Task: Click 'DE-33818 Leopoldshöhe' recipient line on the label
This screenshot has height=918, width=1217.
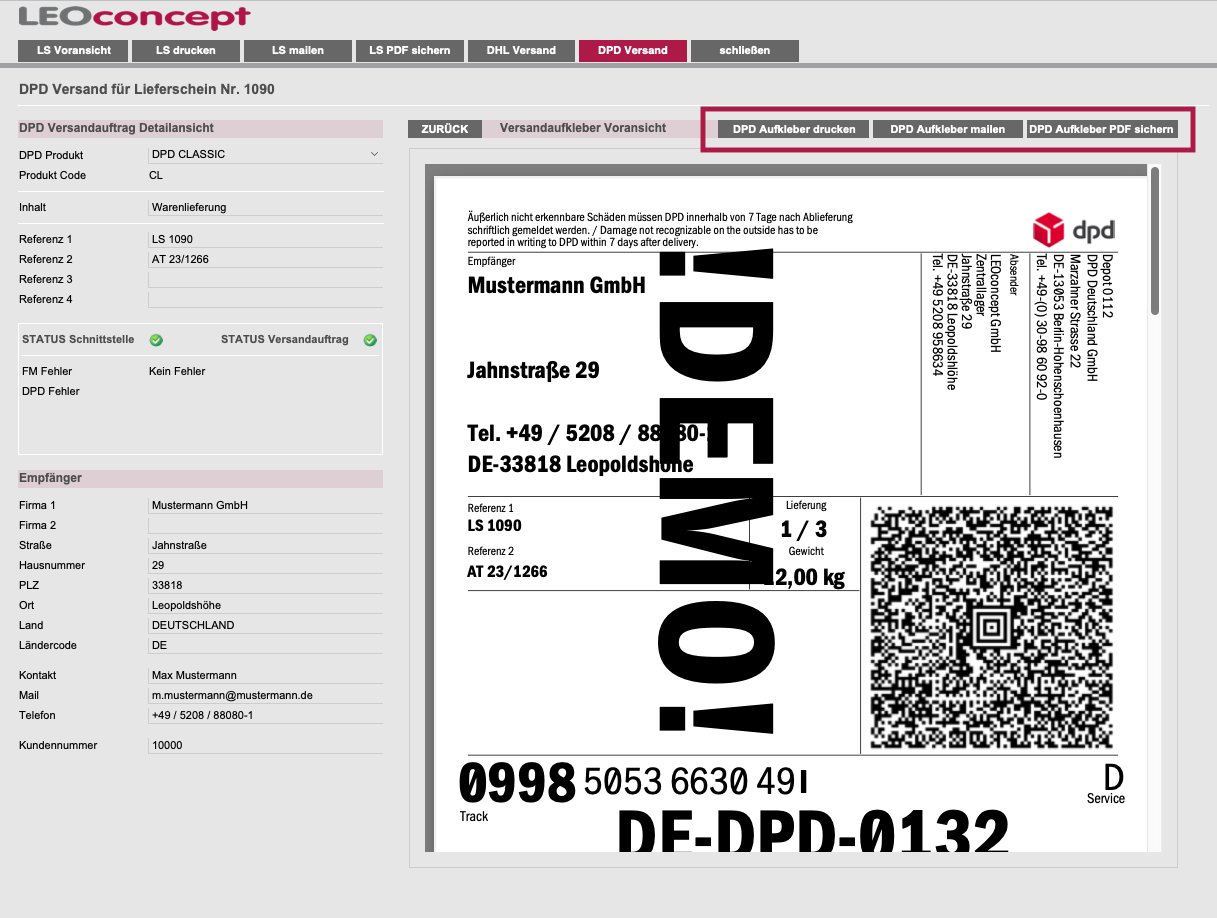Action: click(x=580, y=465)
